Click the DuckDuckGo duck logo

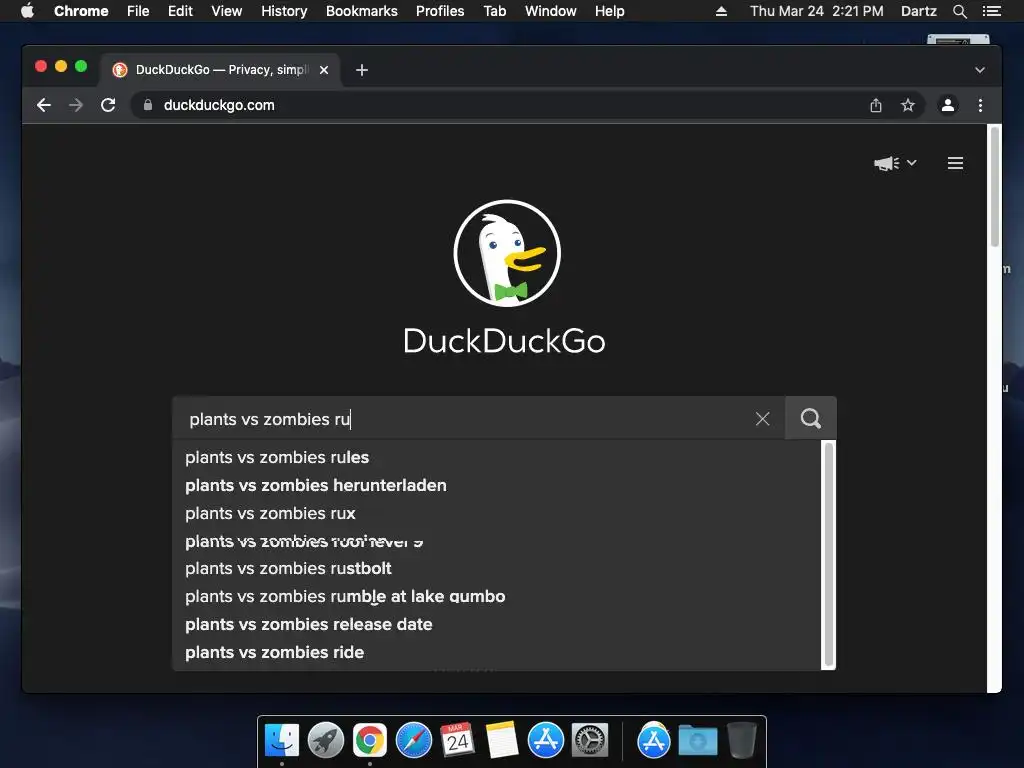pos(507,253)
